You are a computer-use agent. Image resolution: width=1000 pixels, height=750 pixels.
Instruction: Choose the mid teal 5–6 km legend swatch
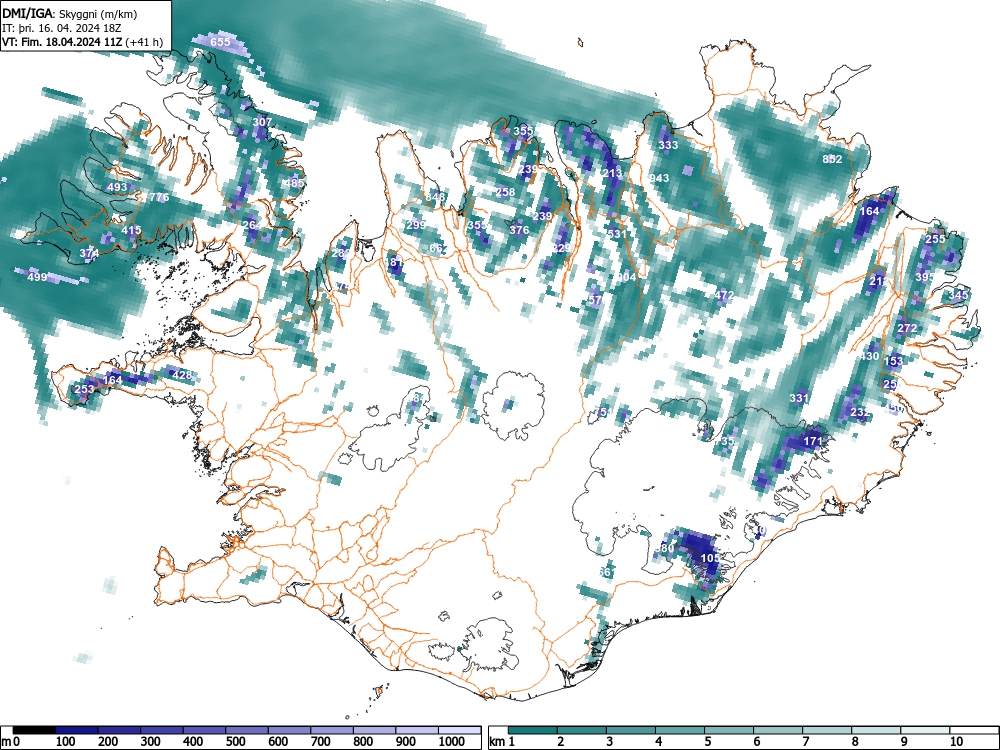729,730
